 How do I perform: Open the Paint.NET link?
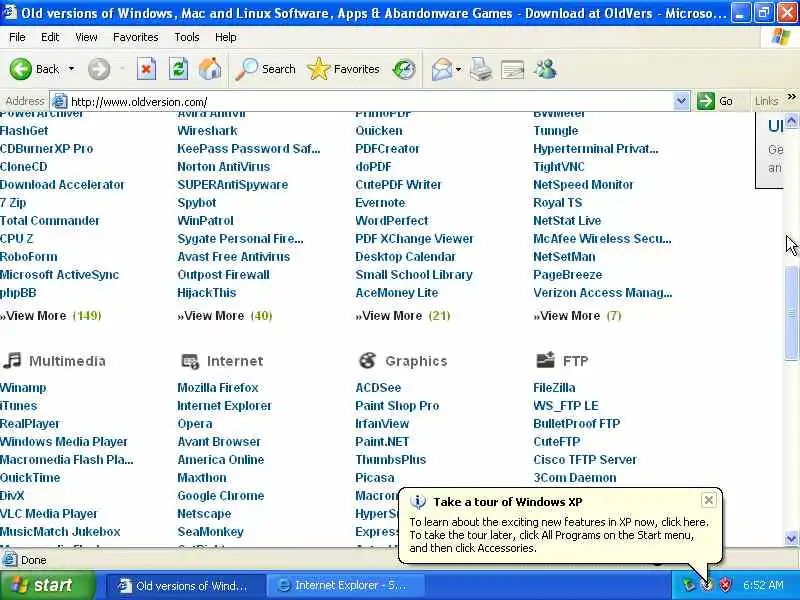[382, 442]
